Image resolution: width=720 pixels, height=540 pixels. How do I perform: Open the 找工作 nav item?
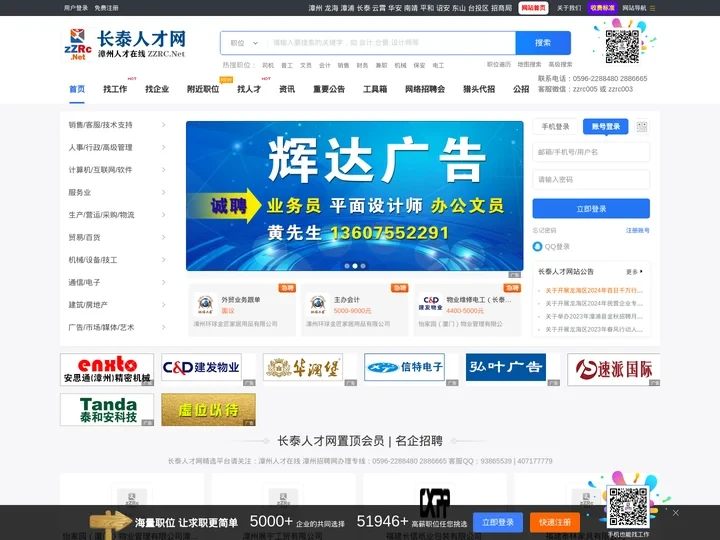[x=115, y=89]
